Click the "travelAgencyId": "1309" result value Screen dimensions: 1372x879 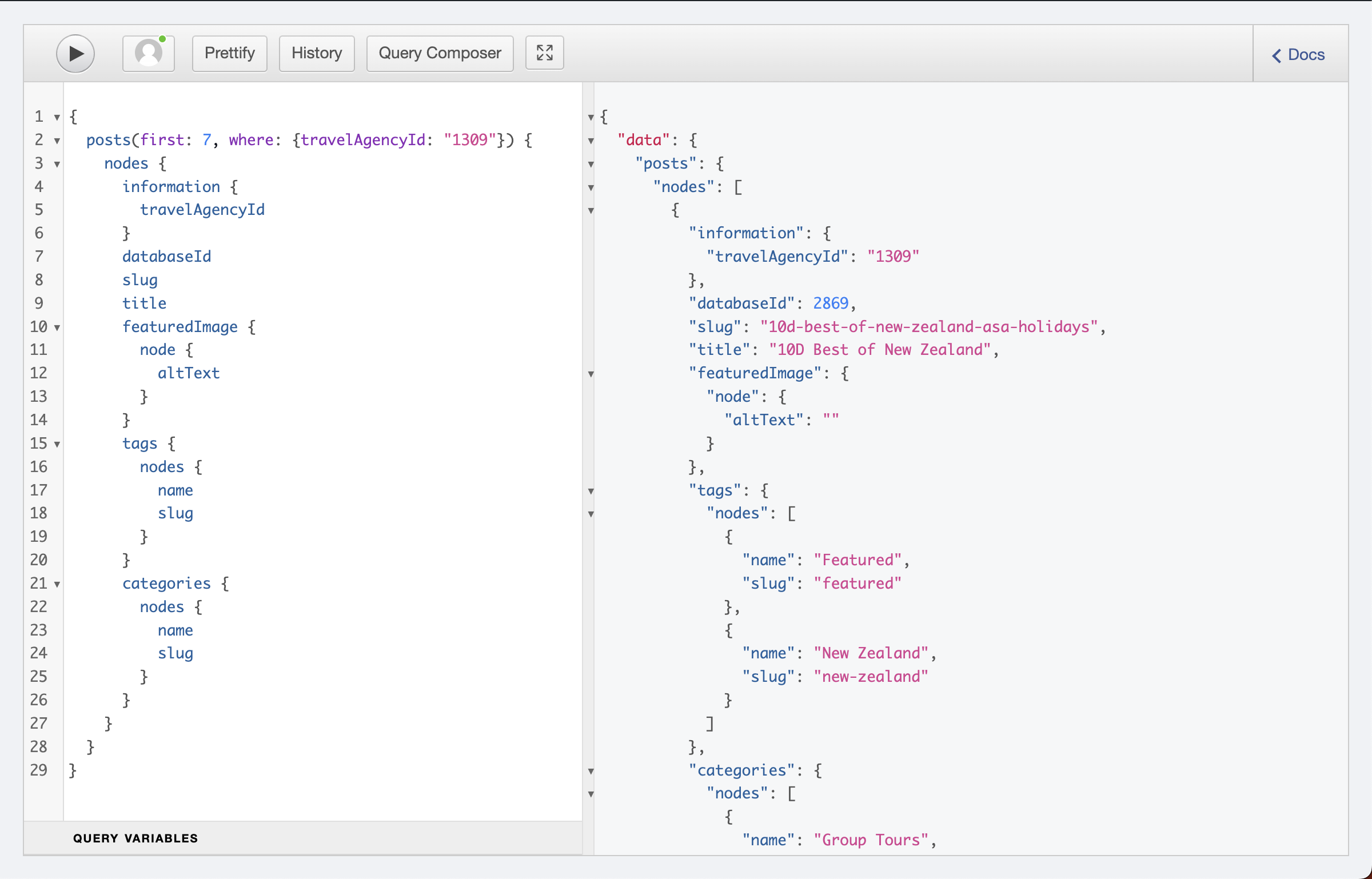tap(893, 257)
